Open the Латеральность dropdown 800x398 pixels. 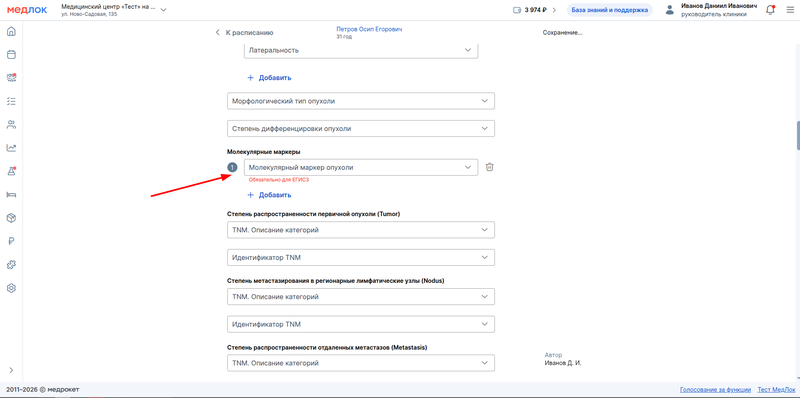(361, 51)
